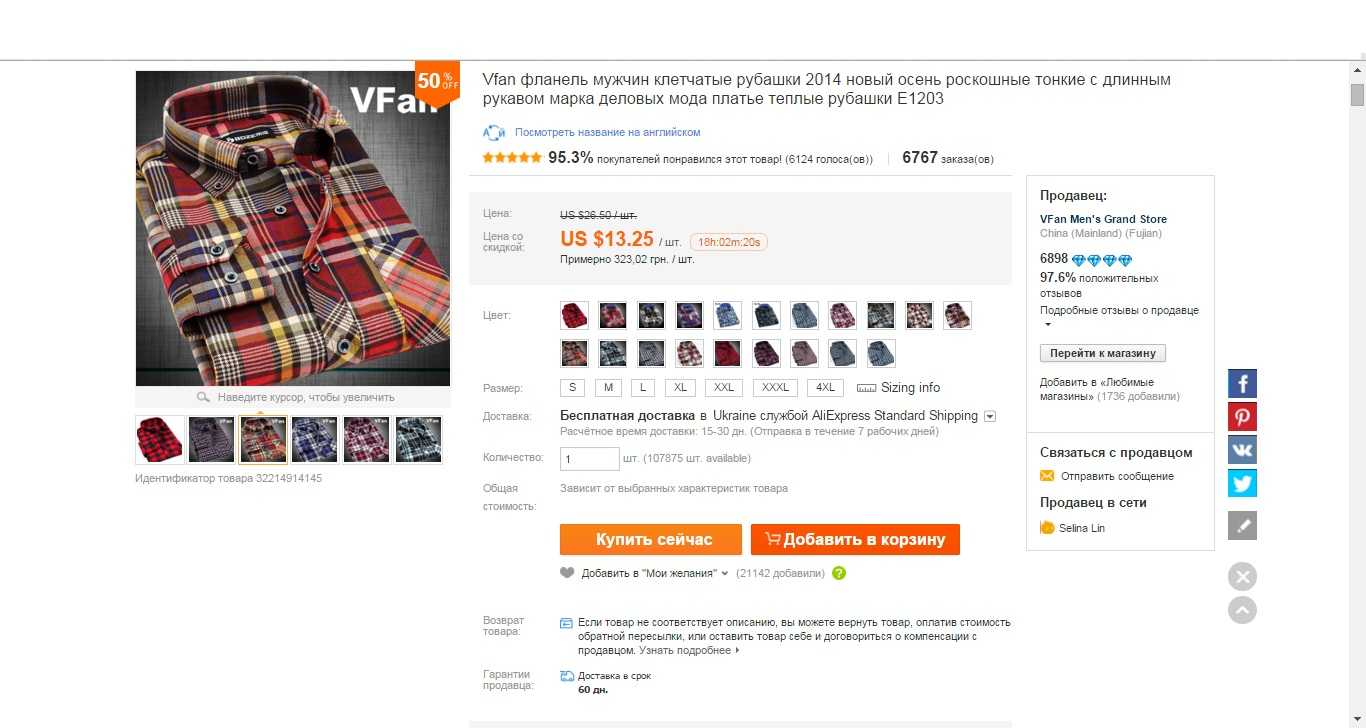Share product on Twitter icon
Image resolution: width=1366 pixels, height=728 pixels.
tap(1242, 483)
